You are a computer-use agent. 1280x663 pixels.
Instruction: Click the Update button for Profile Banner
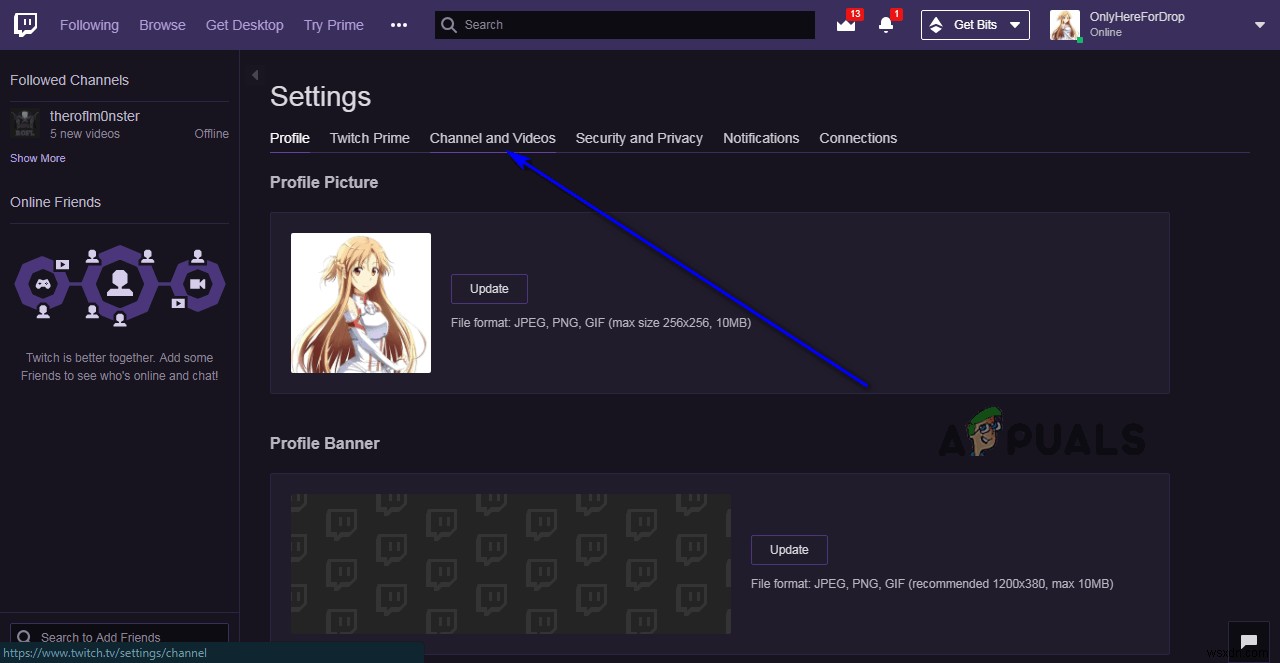[789, 549]
